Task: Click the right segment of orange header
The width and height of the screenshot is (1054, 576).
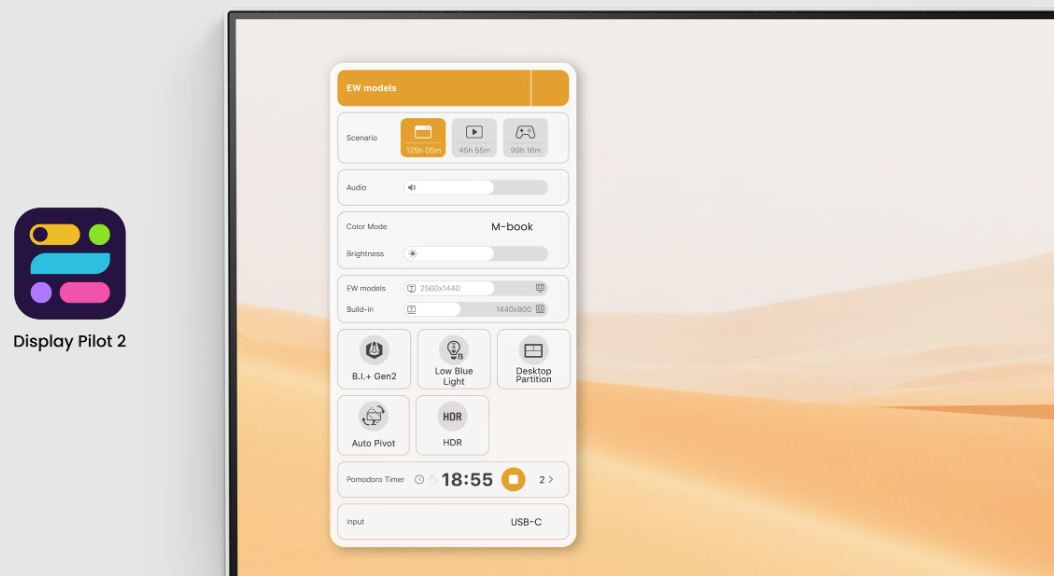Action: (x=551, y=88)
